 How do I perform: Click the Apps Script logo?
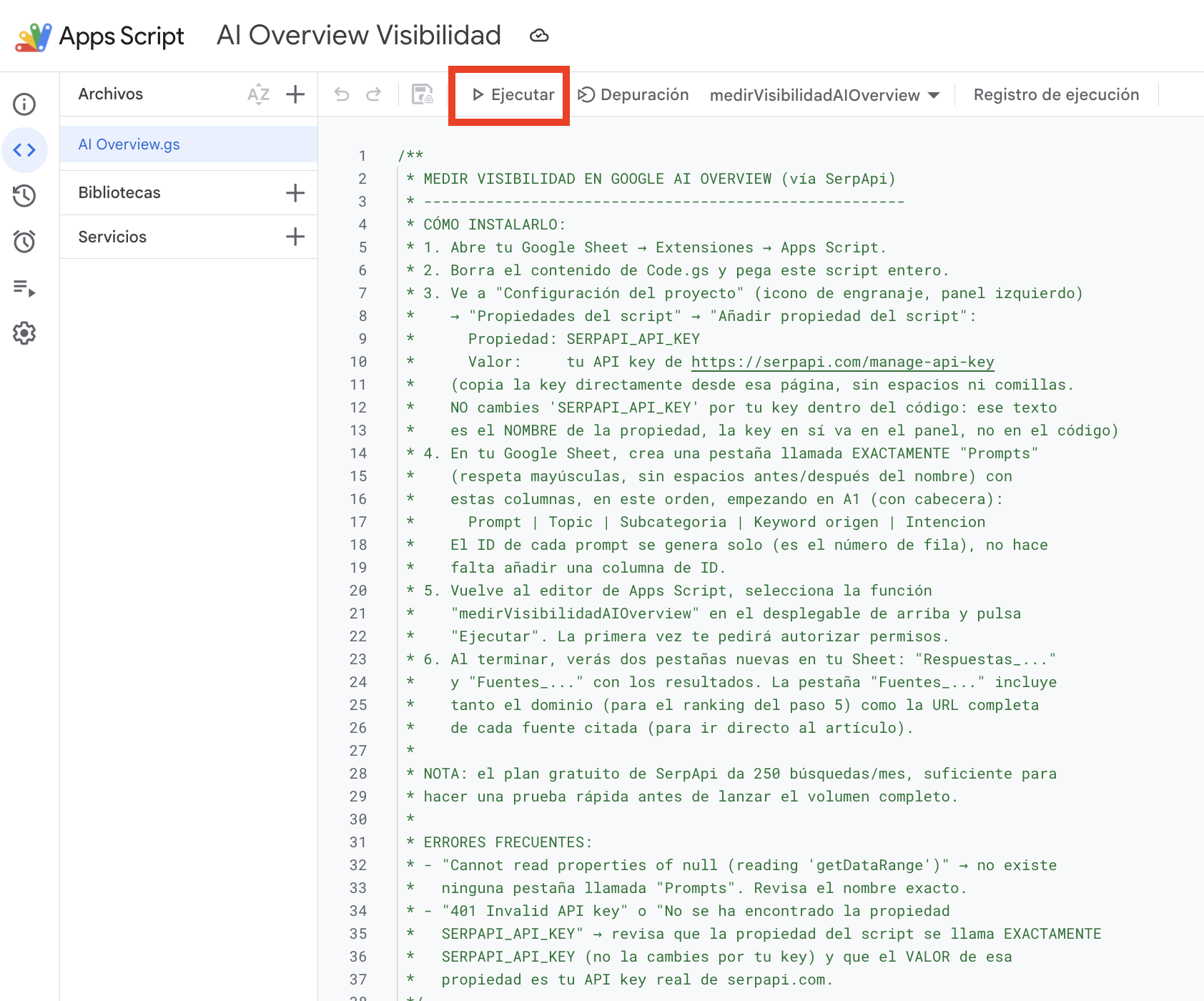(33, 36)
